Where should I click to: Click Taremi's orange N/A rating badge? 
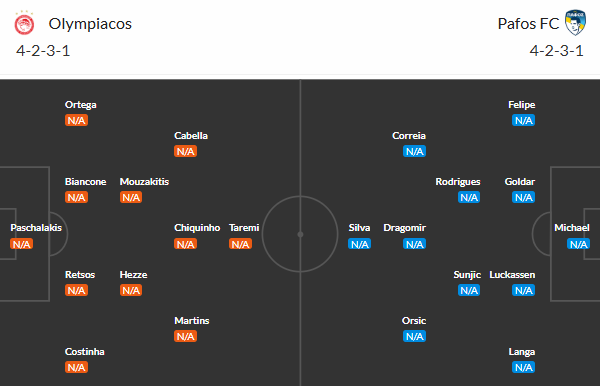[x=240, y=244]
